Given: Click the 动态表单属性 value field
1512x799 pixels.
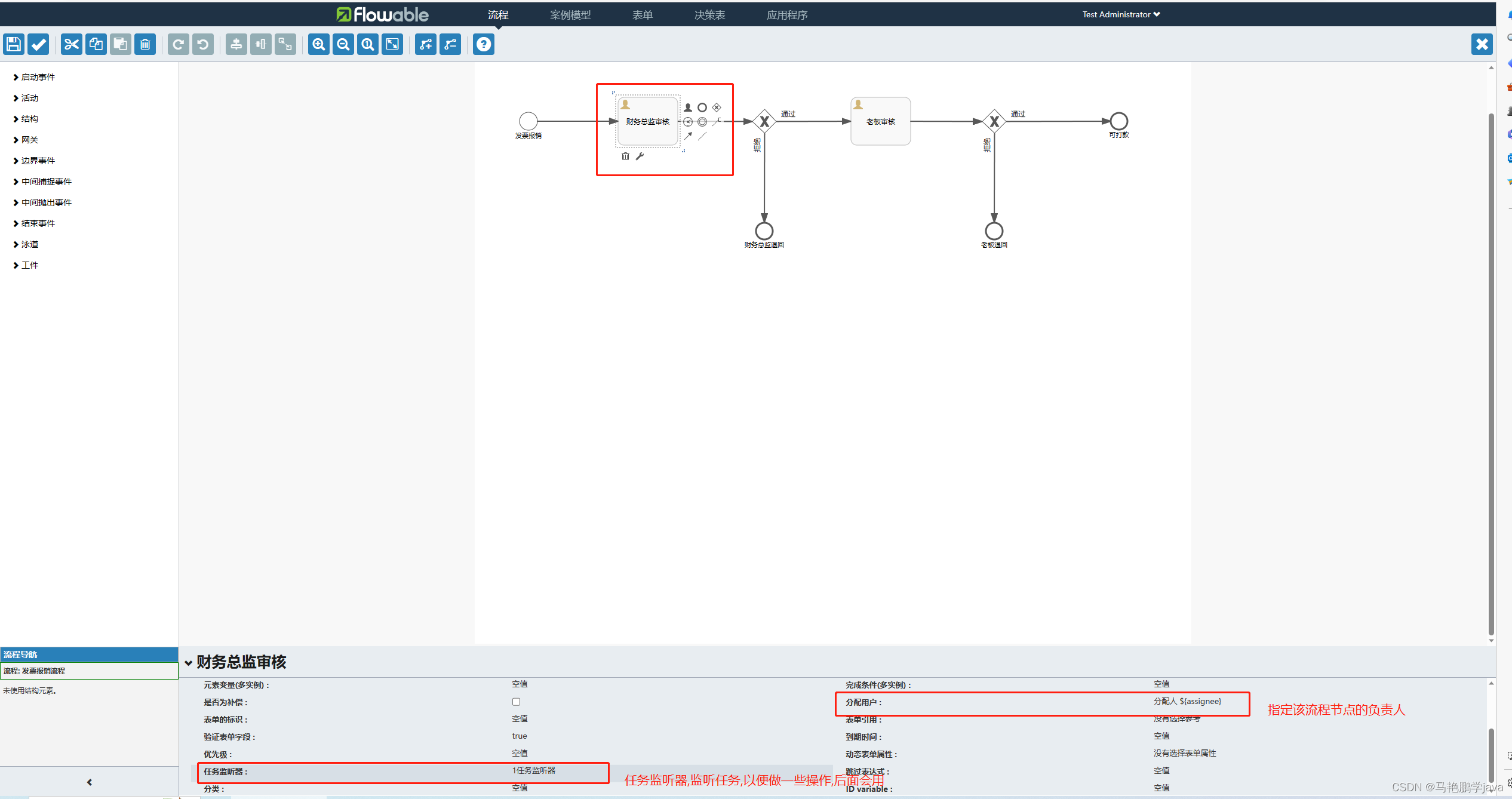Looking at the screenshot, I should (x=1185, y=754).
